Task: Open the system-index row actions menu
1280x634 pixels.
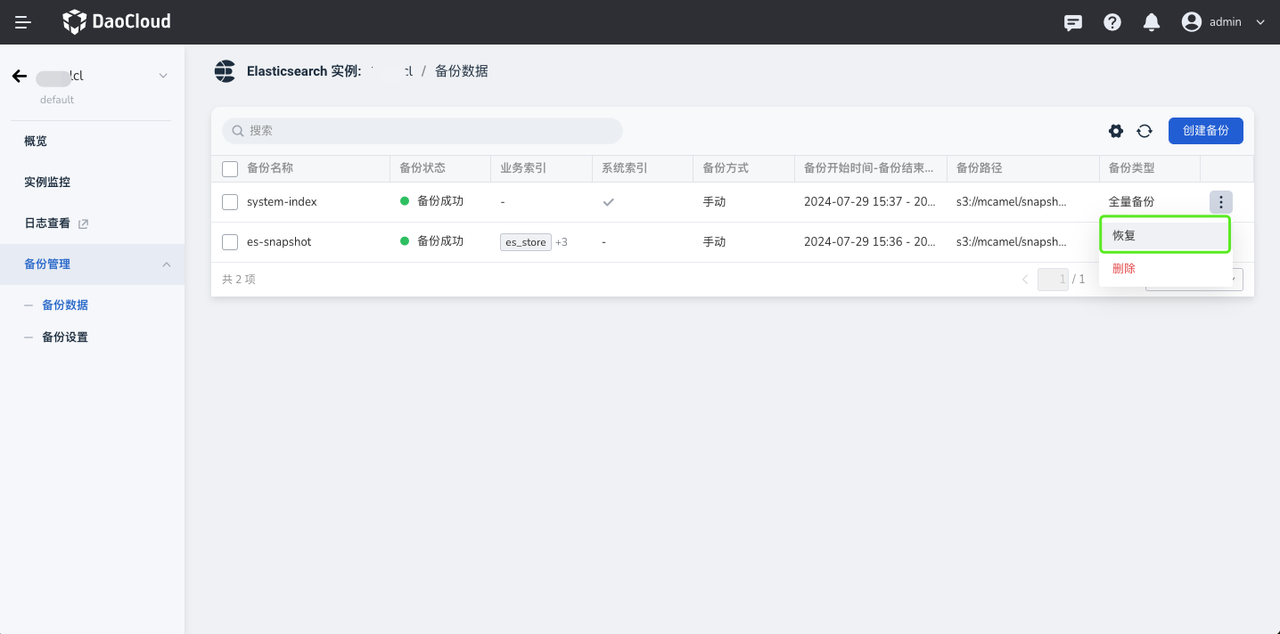Action: [1220, 202]
